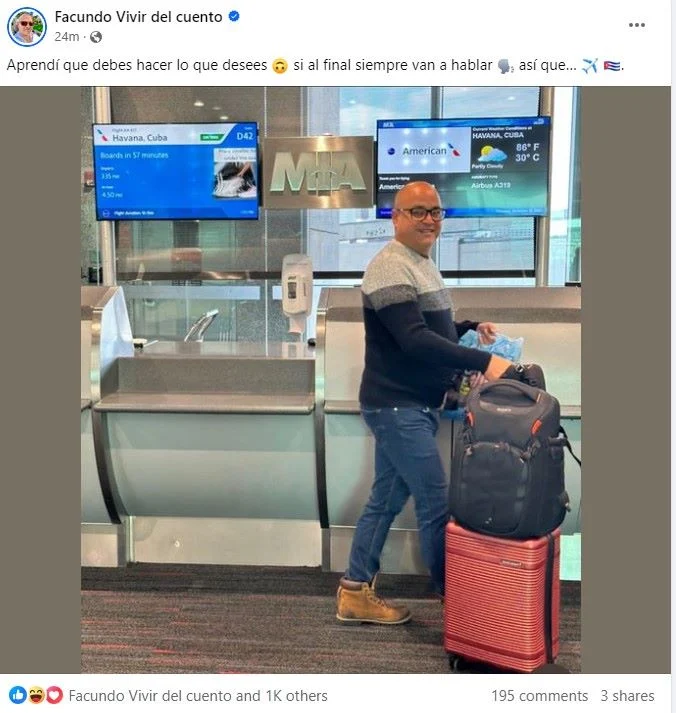View the 3 shares list
The image size is (676, 713).
pos(627,696)
